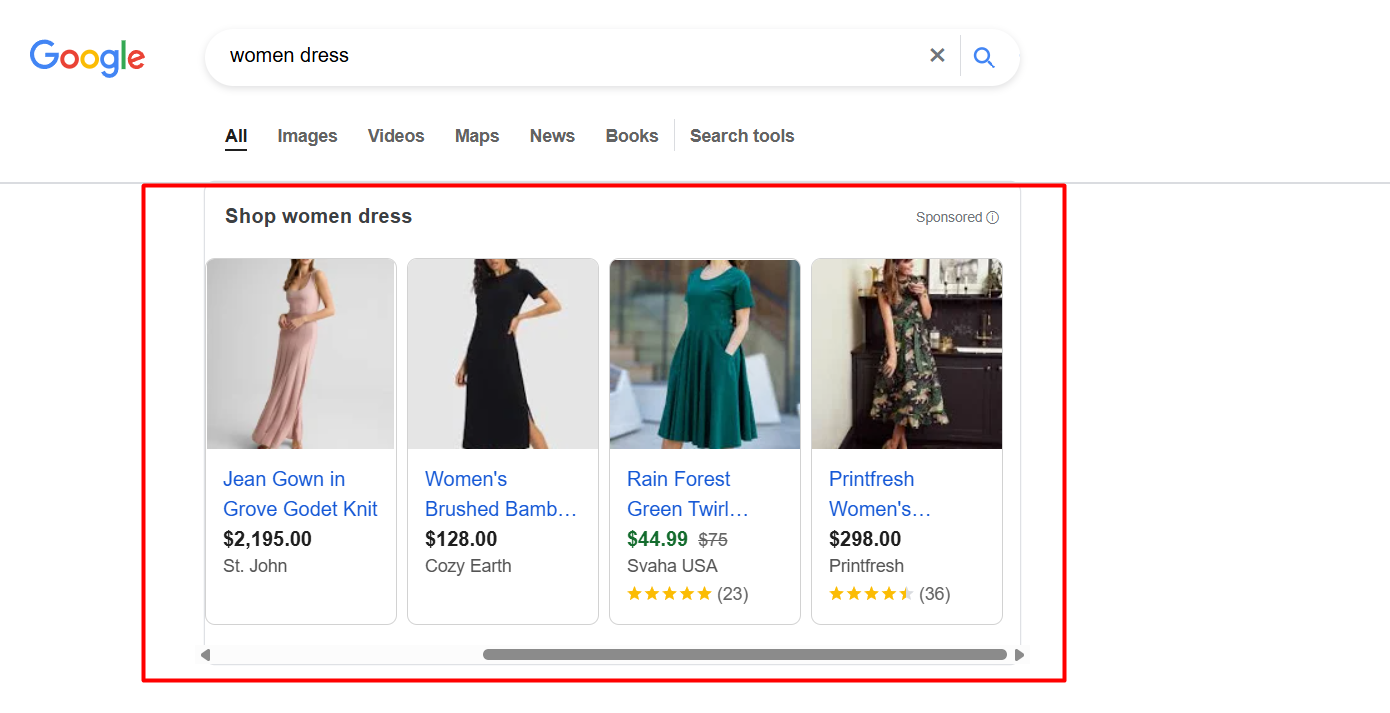This screenshot has height=713, width=1390.
Task: Click the carousel right scroll arrow
Action: (x=1019, y=655)
